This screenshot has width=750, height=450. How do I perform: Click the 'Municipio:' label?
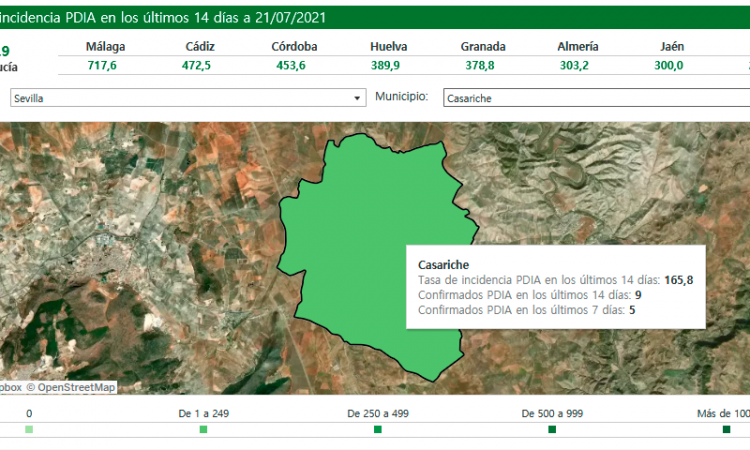(401, 97)
